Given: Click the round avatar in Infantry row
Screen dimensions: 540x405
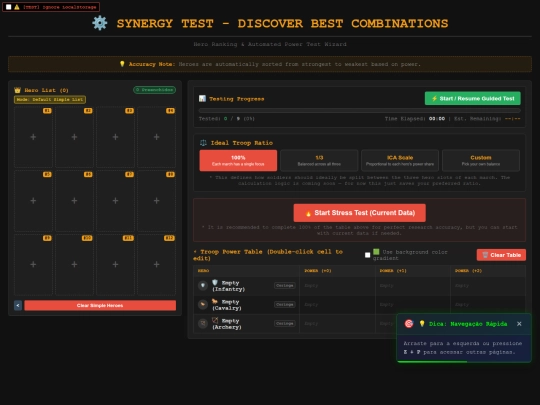Looking at the screenshot, I should click(x=203, y=285).
